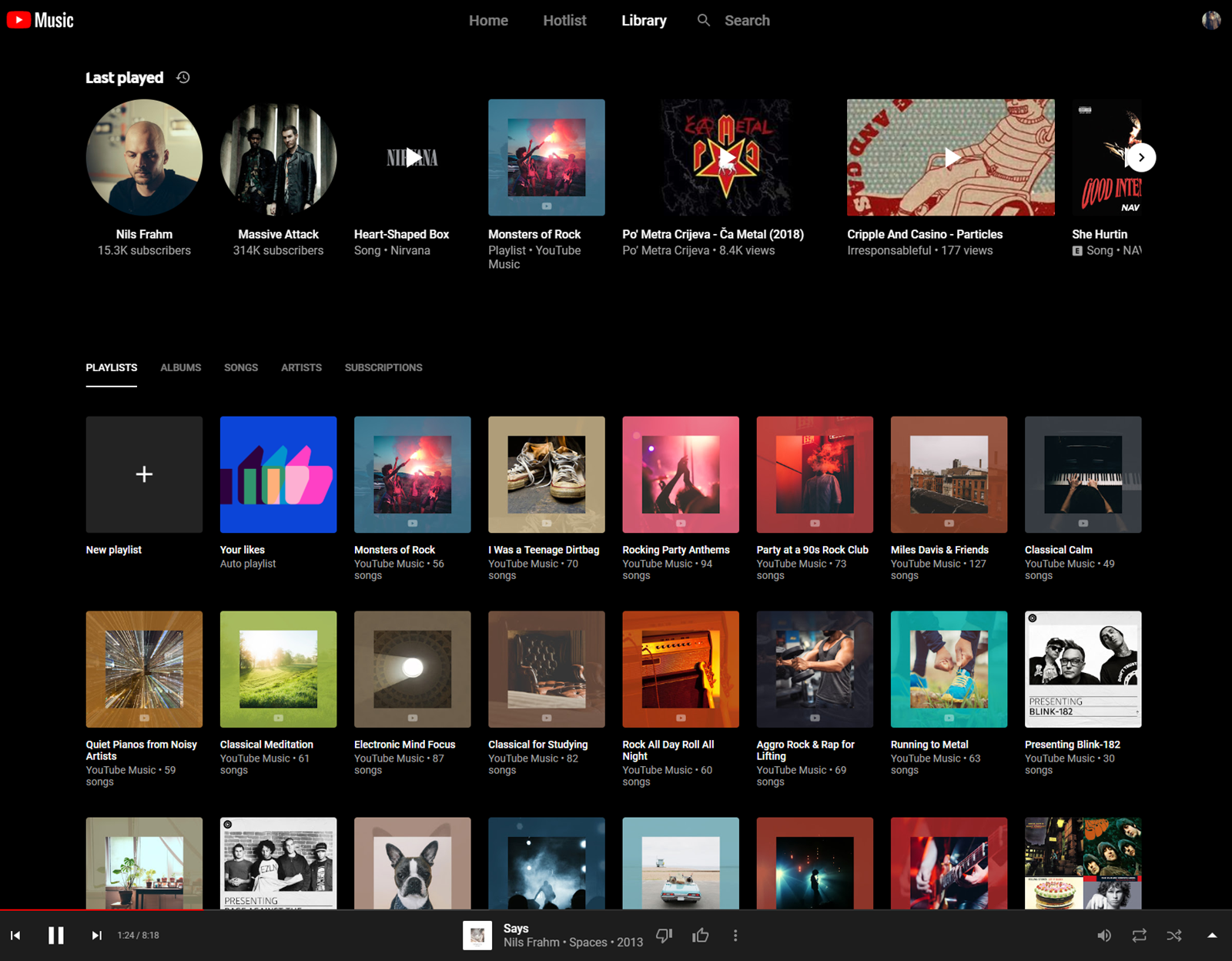Open the Presenting Blink-182 playlist cover
Viewport: 1232px width, 961px height.
click(1083, 669)
